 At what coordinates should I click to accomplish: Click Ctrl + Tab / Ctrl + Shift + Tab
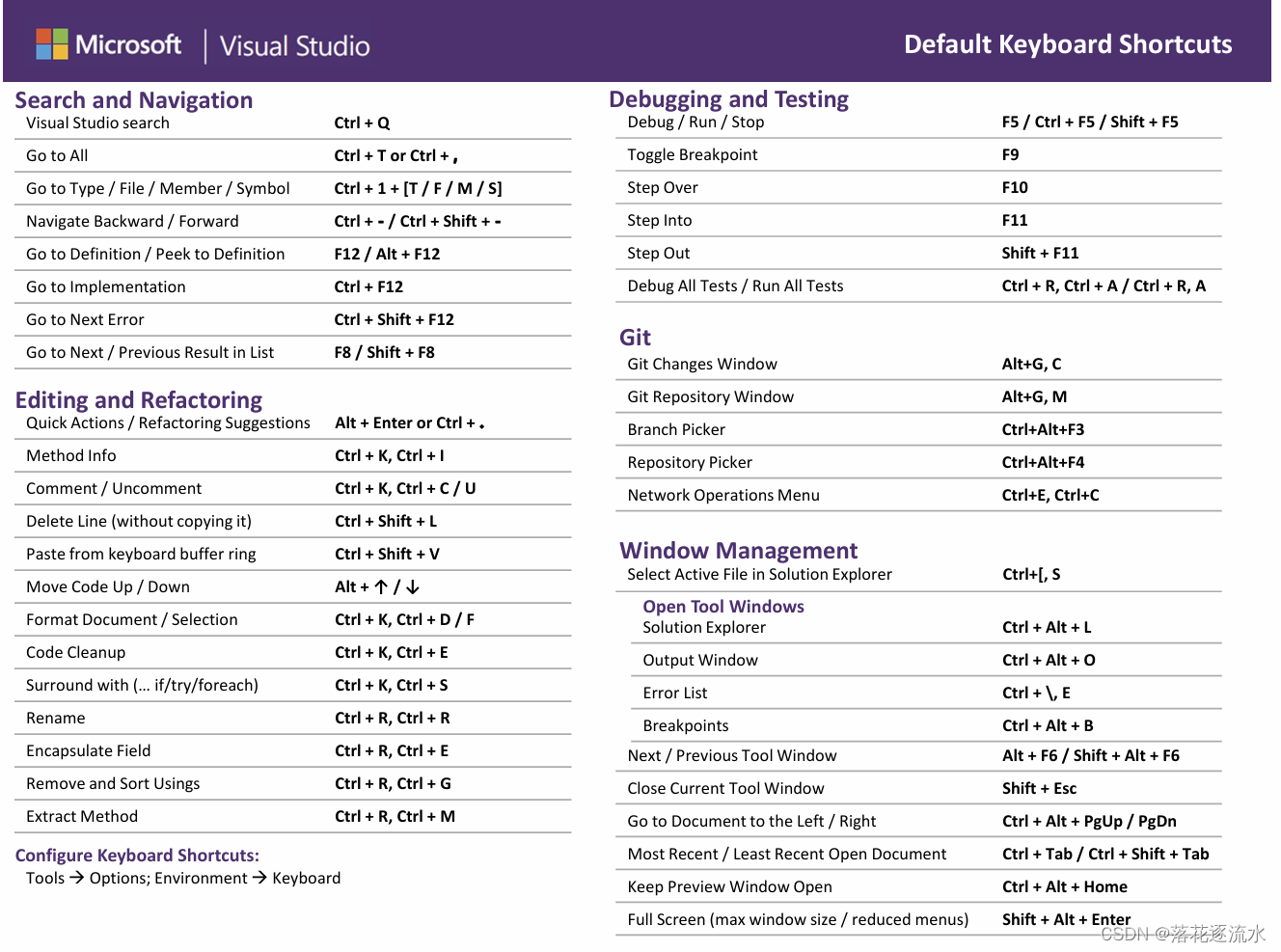tap(1105, 855)
